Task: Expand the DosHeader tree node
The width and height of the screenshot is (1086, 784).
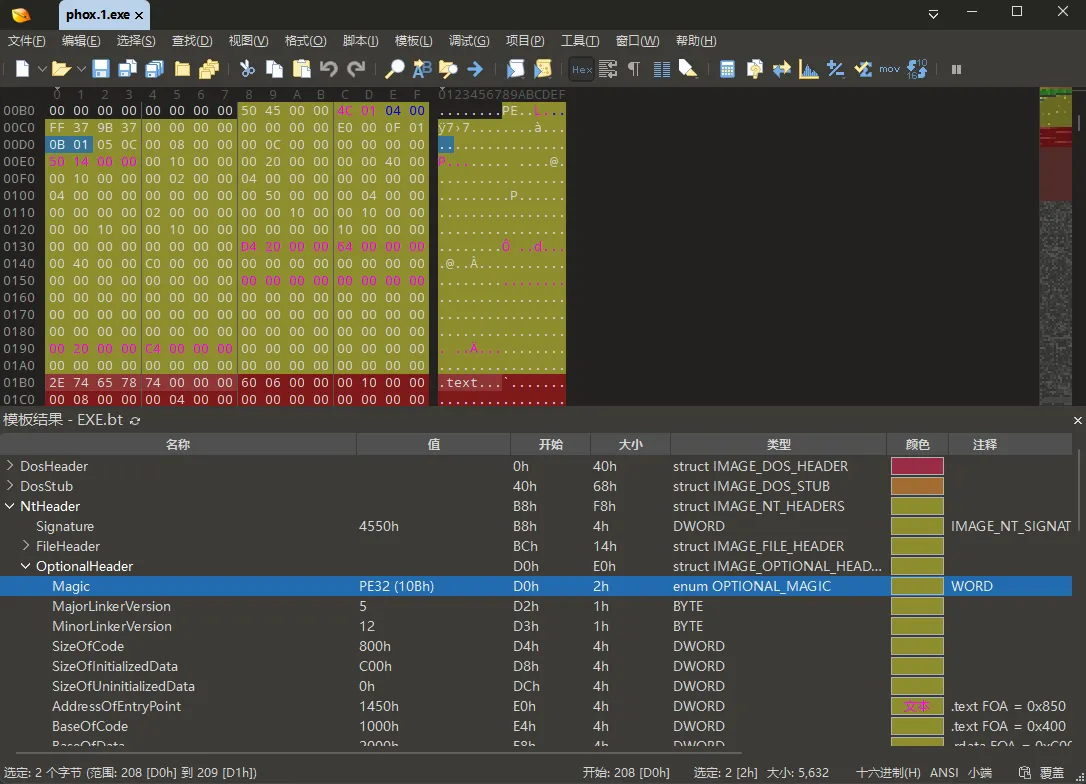Action: [10, 465]
